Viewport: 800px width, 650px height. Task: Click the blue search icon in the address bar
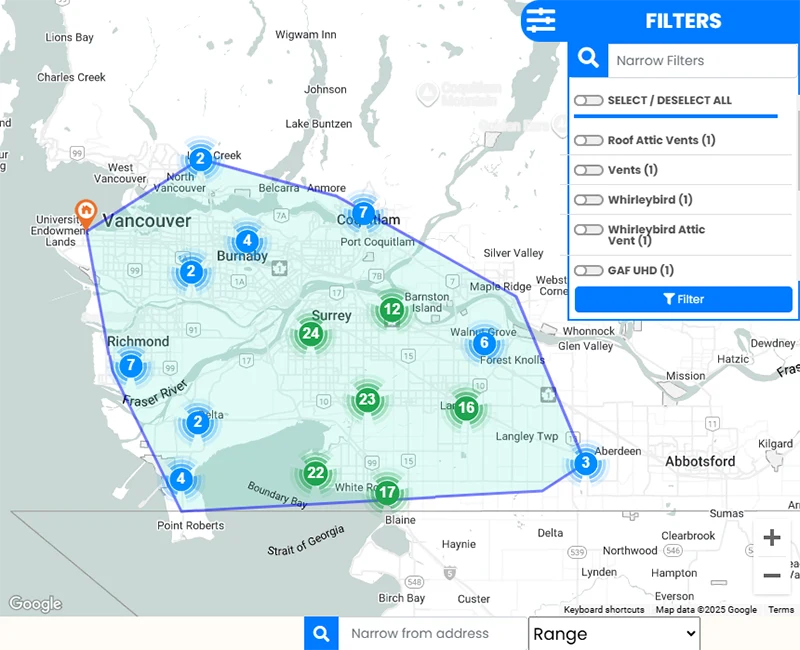320,633
